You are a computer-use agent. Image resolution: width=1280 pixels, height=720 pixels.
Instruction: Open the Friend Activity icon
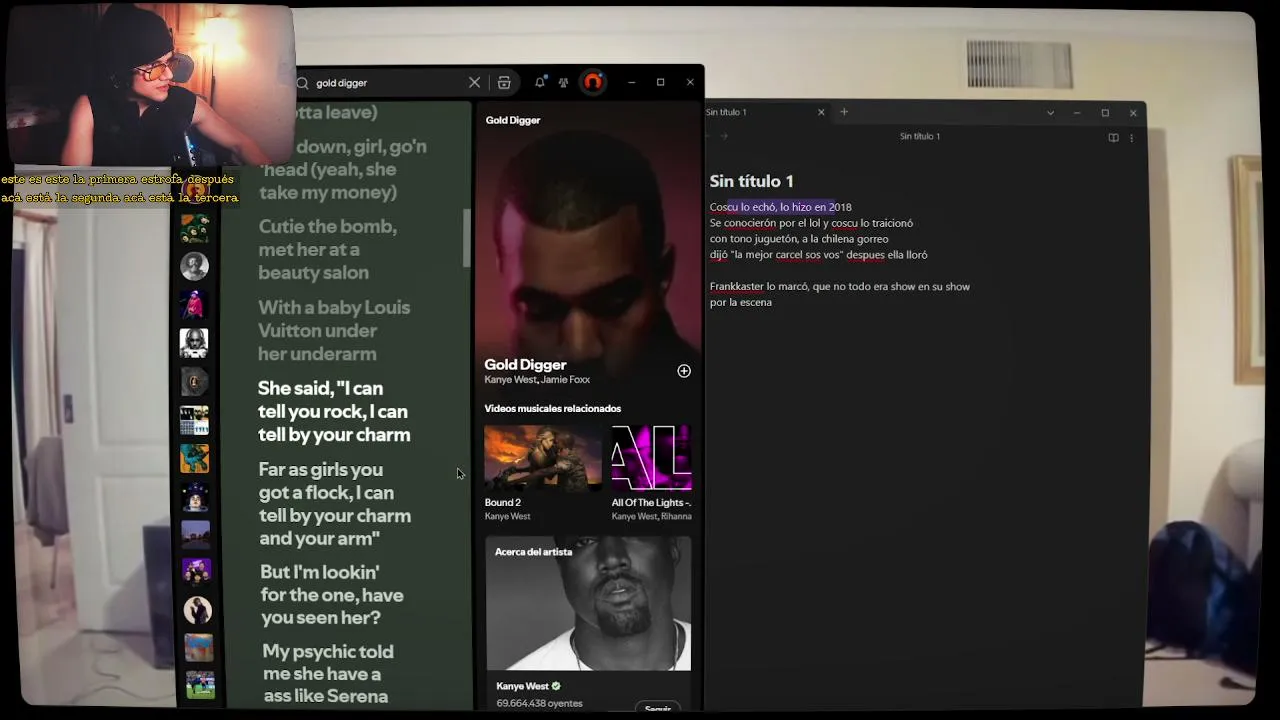[x=564, y=83]
